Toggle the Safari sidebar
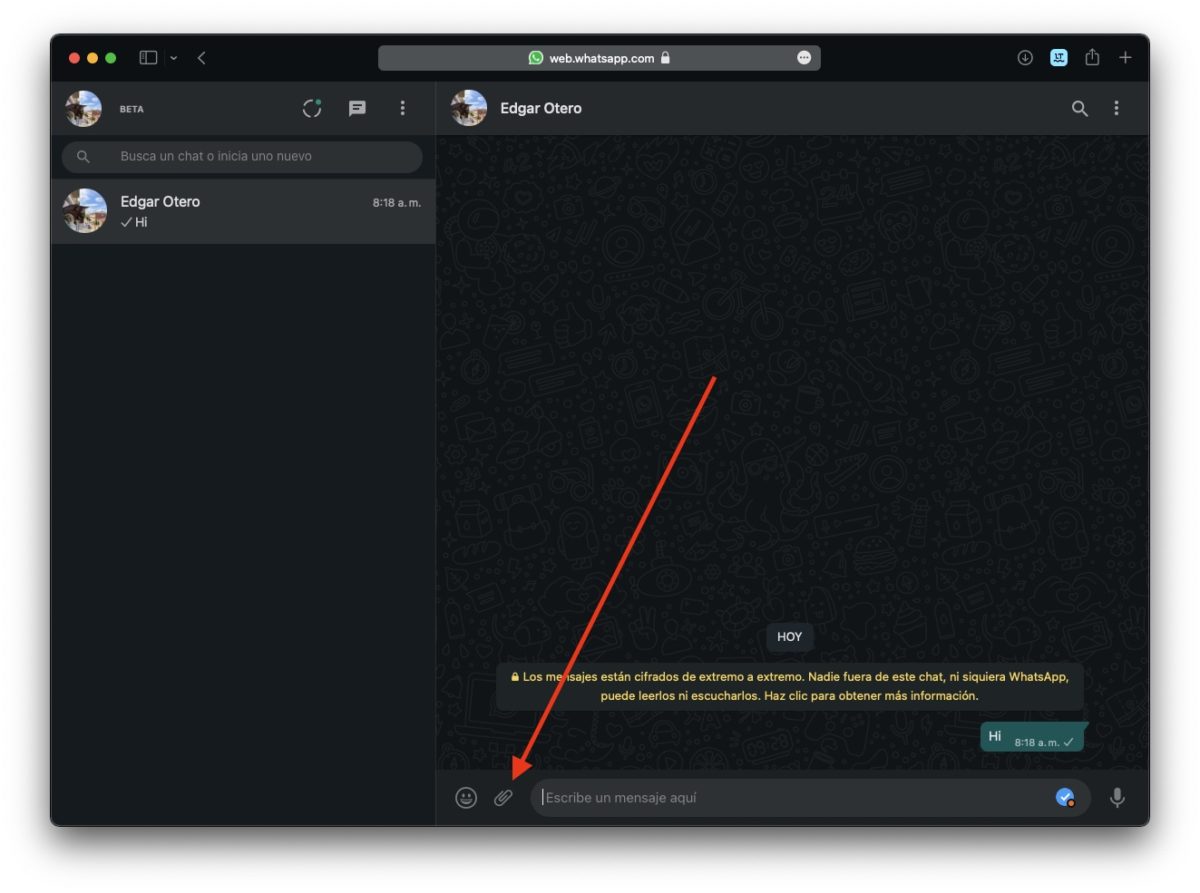The image size is (1200, 893). coord(148,58)
